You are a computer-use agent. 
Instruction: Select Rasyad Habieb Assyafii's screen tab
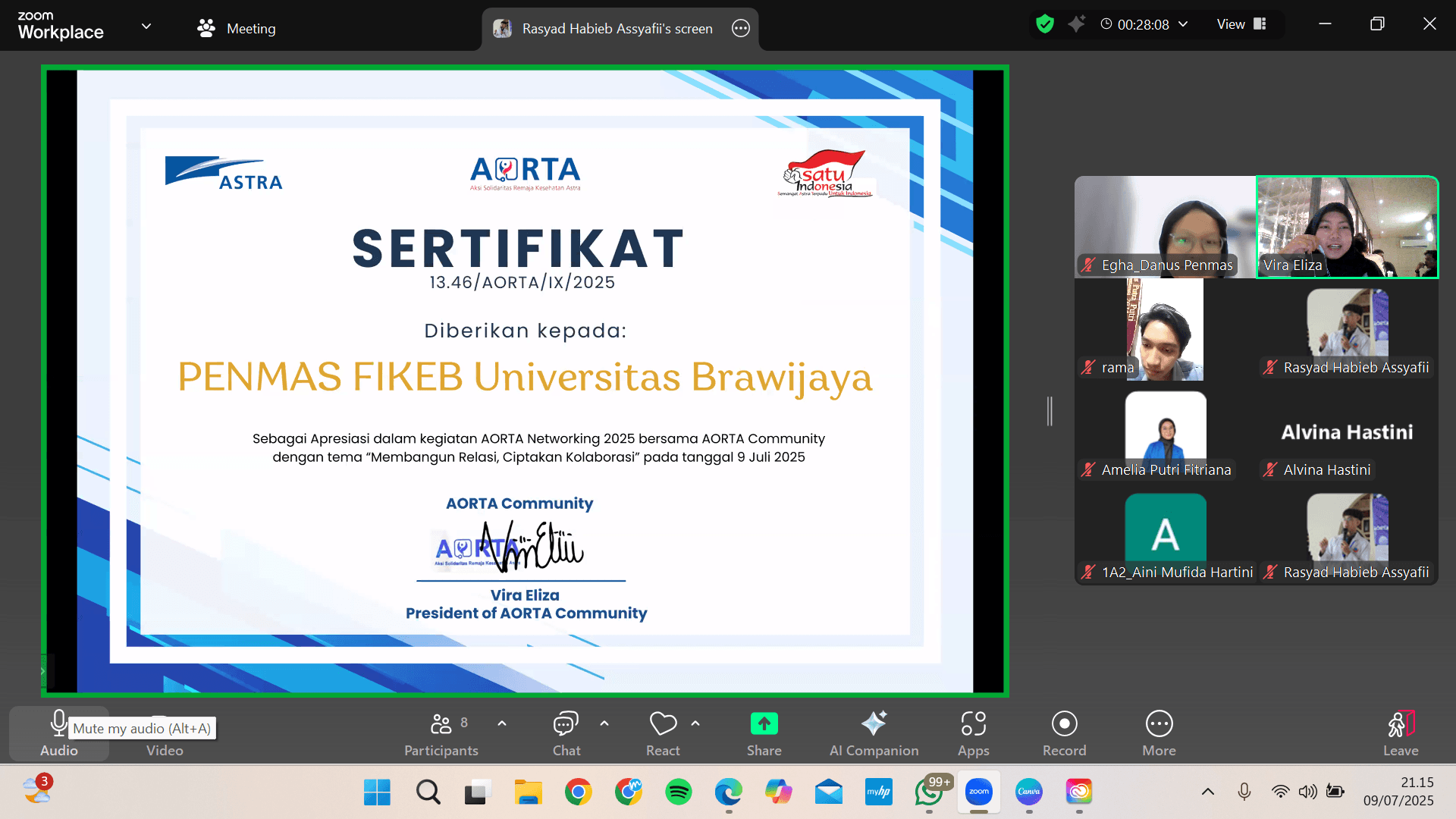(617, 28)
